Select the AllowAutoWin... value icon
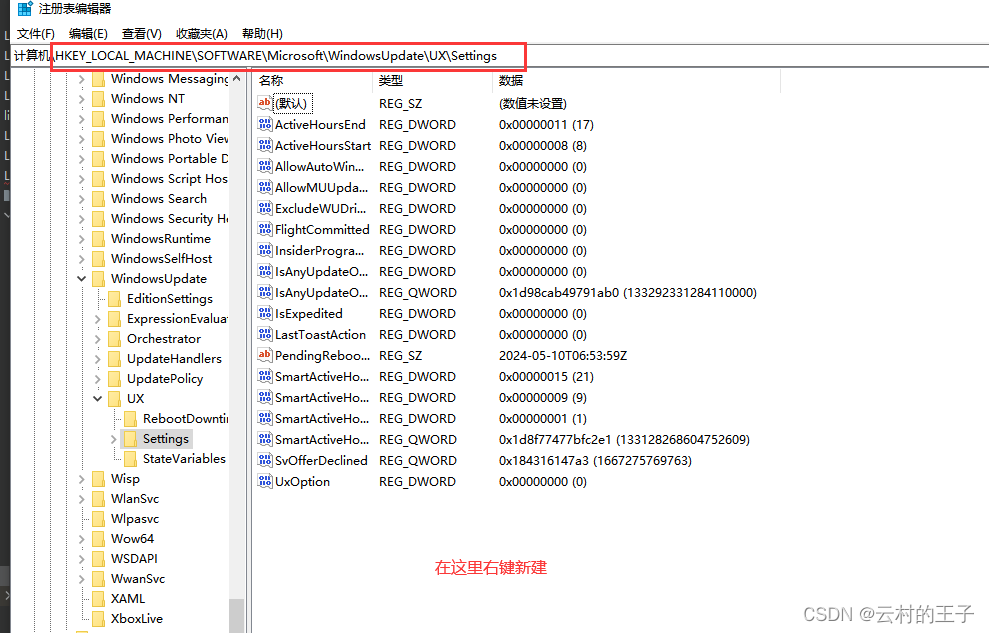Image resolution: width=989 pixels, height=633 pixels. tap(265, 166)
